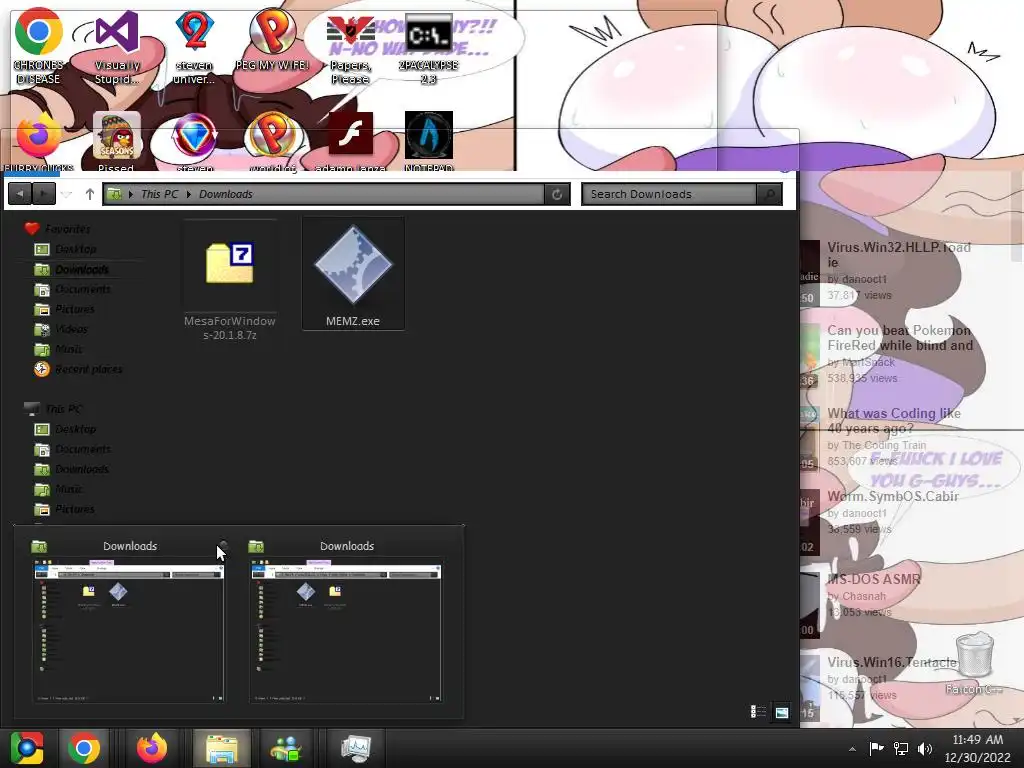
Task: Select Downloads under This PC
Action: pyautogui.click(x=72, y=469)
